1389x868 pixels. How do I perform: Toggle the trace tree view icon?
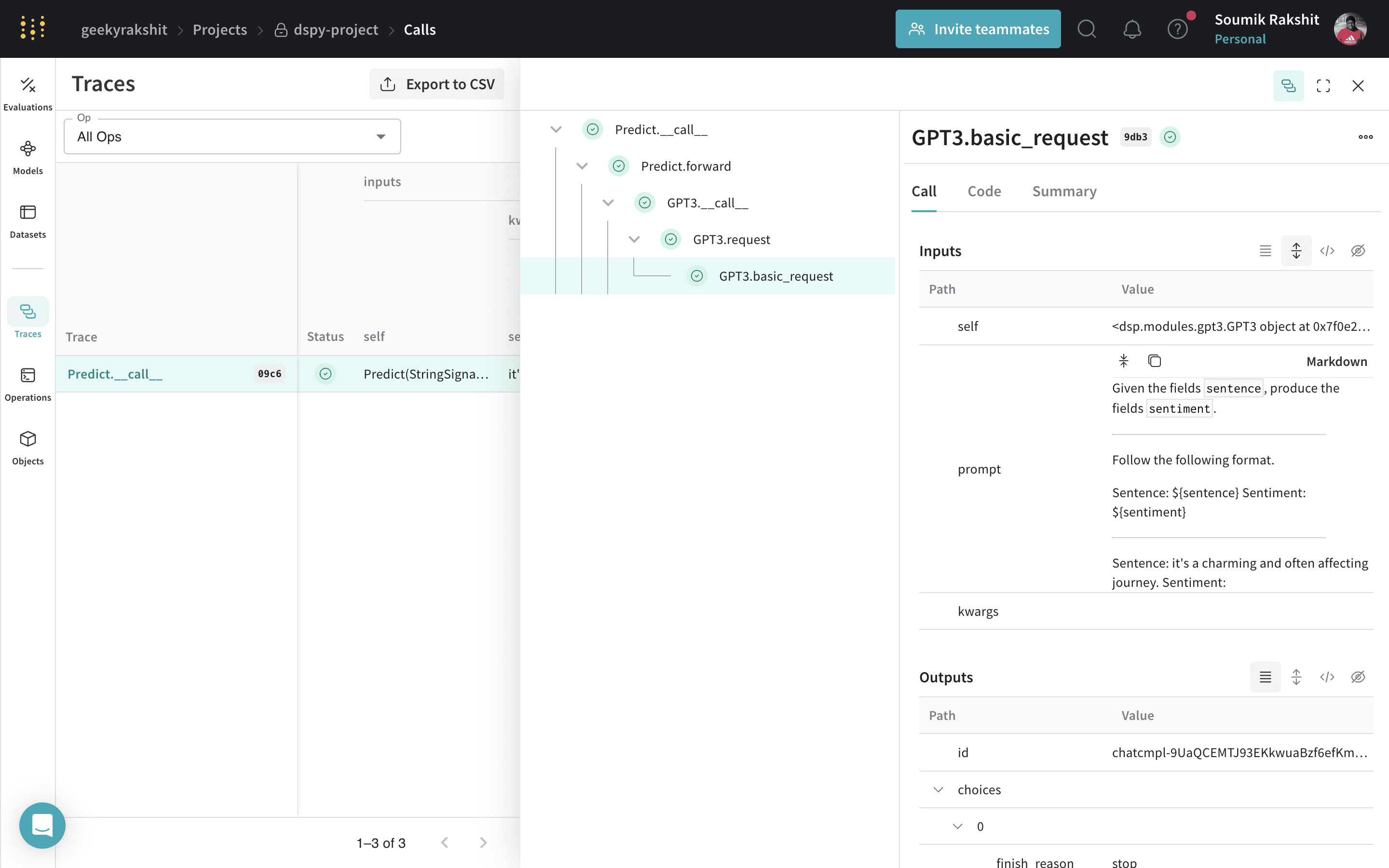(x=1288, y=85)
